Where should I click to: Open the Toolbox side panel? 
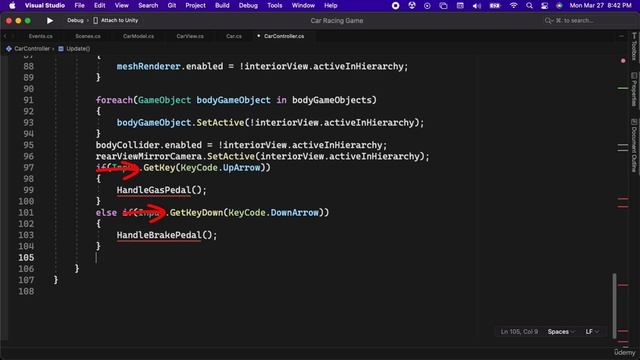point(634,47)
